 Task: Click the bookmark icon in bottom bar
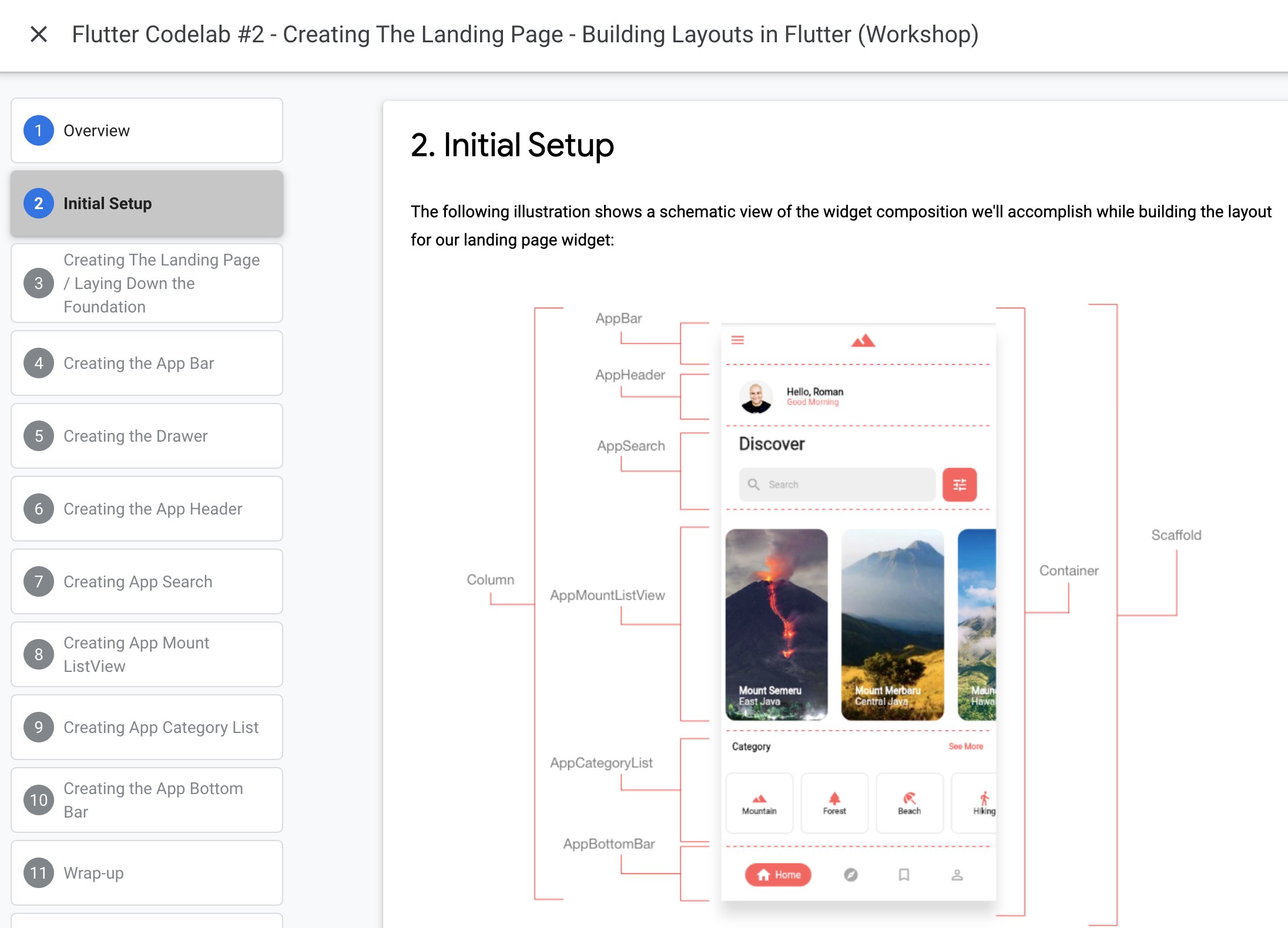coord(904,875)
